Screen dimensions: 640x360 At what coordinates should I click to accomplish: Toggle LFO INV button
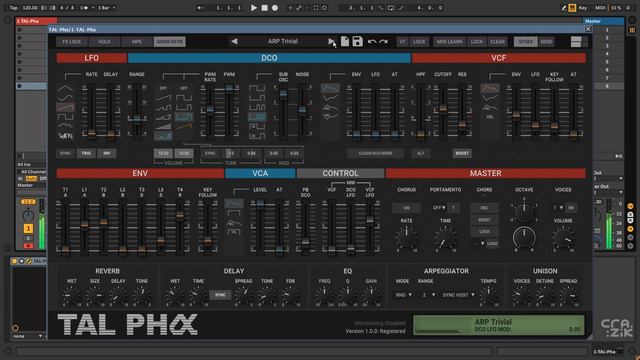click(x=107, y=153)
